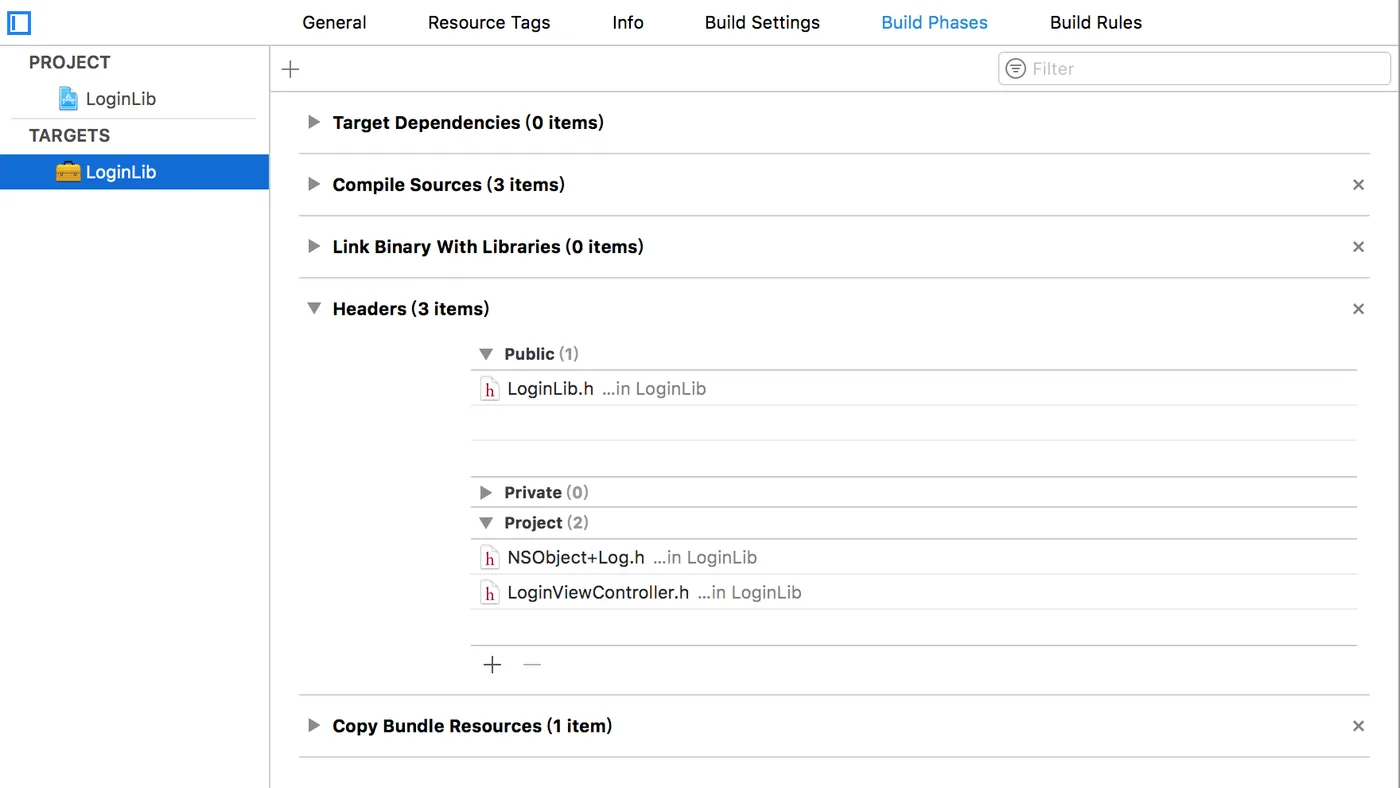The height and width of the screenshot is (788, 1400).
Task: Add a header file with plus button
Action: pyautogui.click(x=492, y=665)
